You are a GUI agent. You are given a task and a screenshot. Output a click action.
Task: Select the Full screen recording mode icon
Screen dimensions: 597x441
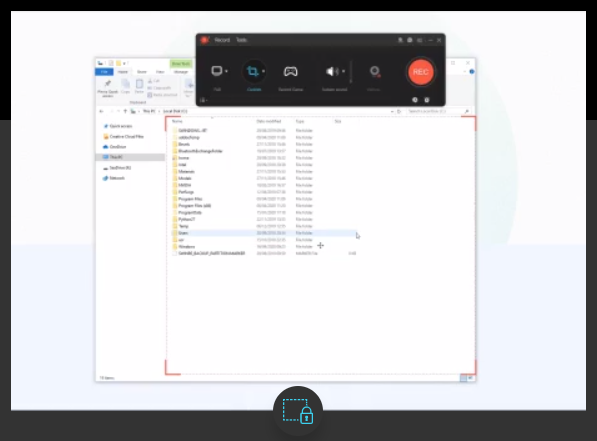click(217, 71)
